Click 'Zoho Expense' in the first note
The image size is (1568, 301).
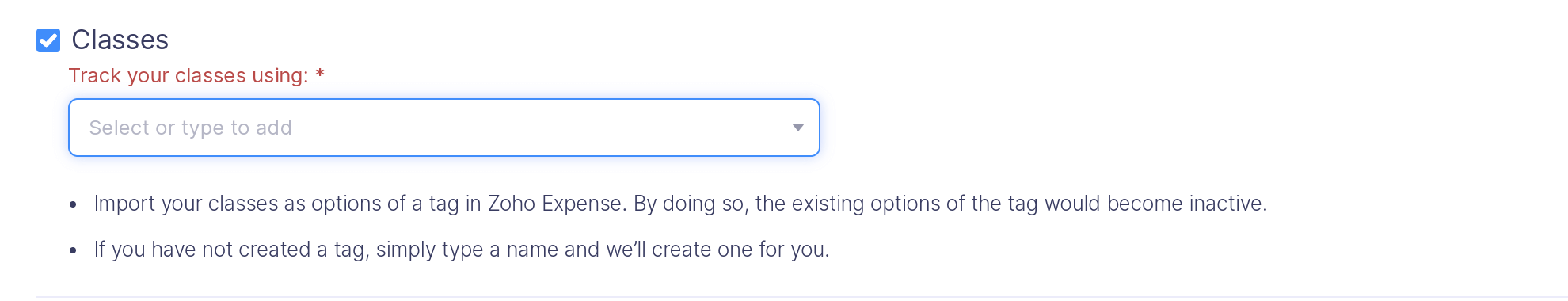pos(555,204)
